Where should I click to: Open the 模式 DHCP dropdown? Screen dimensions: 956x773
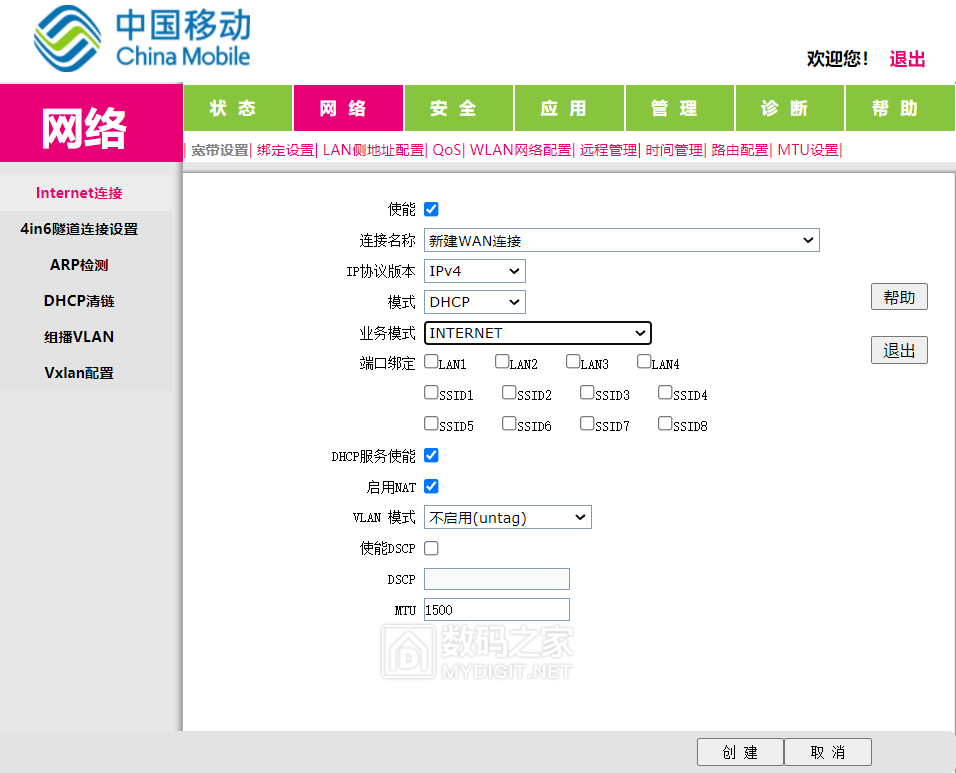click(475, 302)
